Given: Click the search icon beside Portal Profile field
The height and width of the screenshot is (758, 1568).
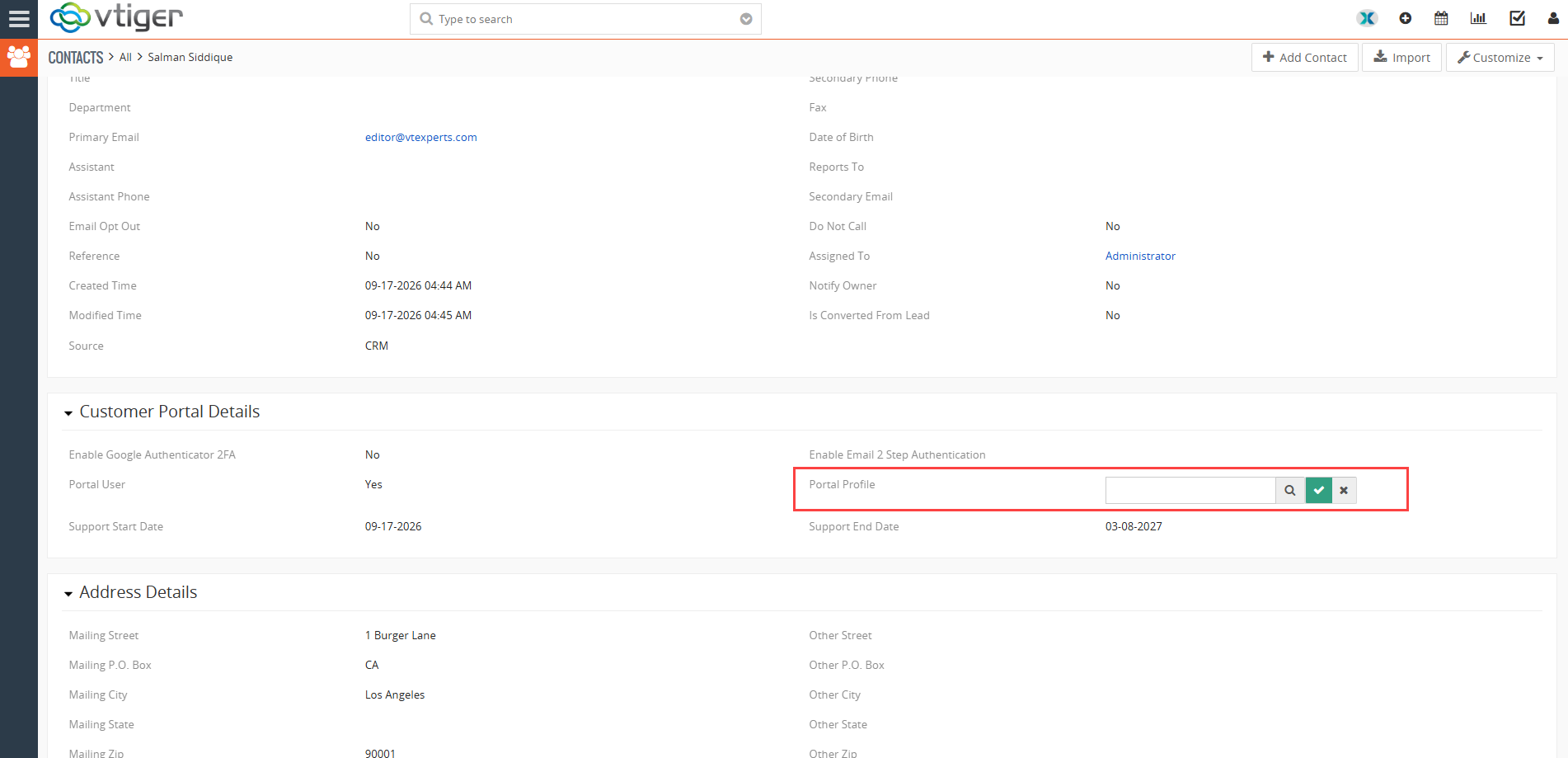Looking at the screenshot, I should coord(1290,490).
